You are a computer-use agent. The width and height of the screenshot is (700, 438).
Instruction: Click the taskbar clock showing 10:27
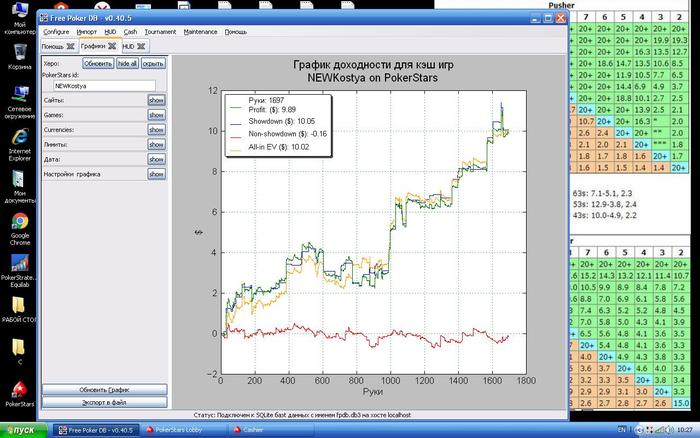pyautogui.click(x=684, y=430)
